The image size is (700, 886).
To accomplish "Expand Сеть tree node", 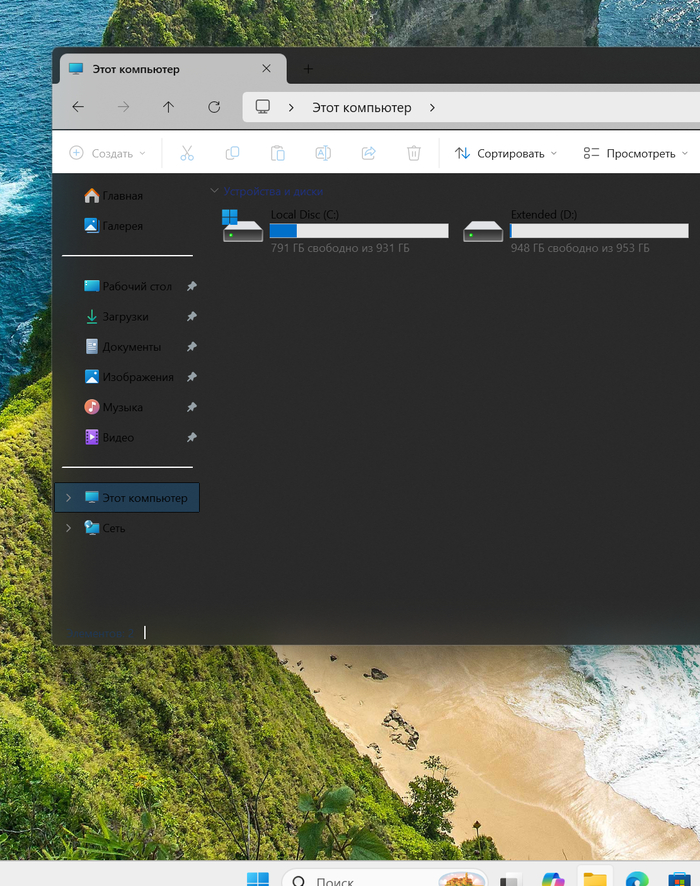I will coord(68,528).
